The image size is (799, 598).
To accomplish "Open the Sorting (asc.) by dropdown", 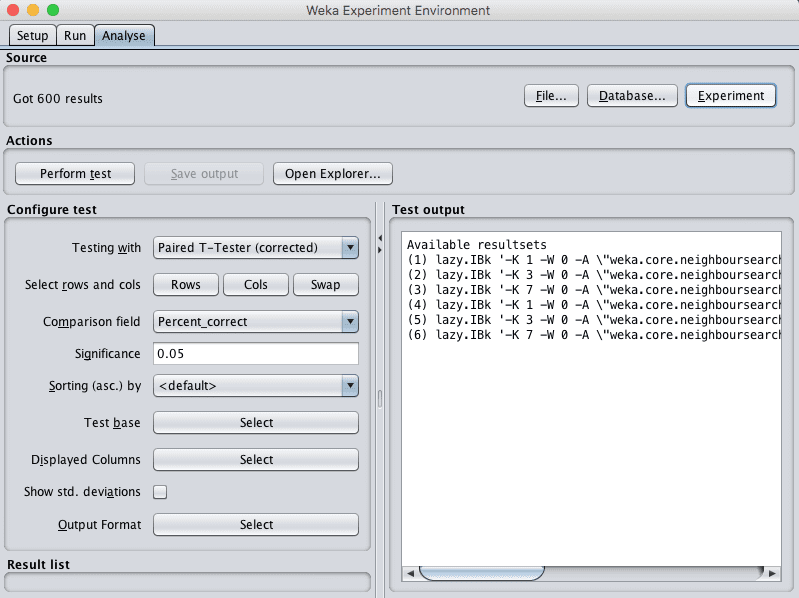I will pyautogui.click(x=256, y=386).
